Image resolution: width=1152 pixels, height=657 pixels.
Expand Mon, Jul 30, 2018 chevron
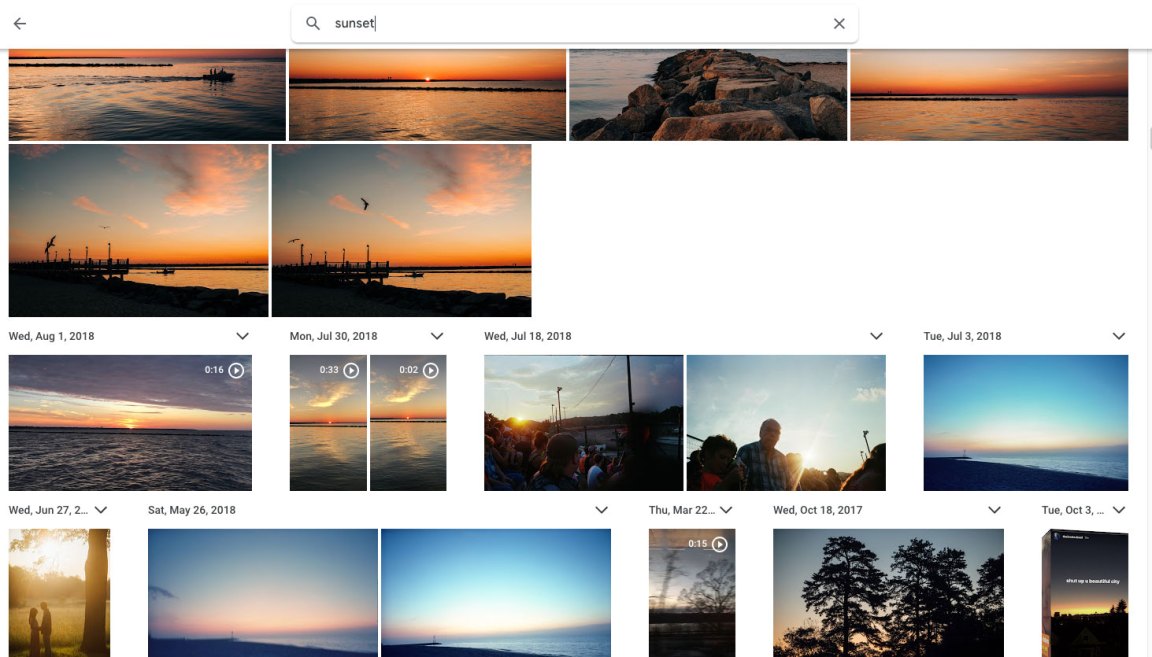(x=437, y=336)
